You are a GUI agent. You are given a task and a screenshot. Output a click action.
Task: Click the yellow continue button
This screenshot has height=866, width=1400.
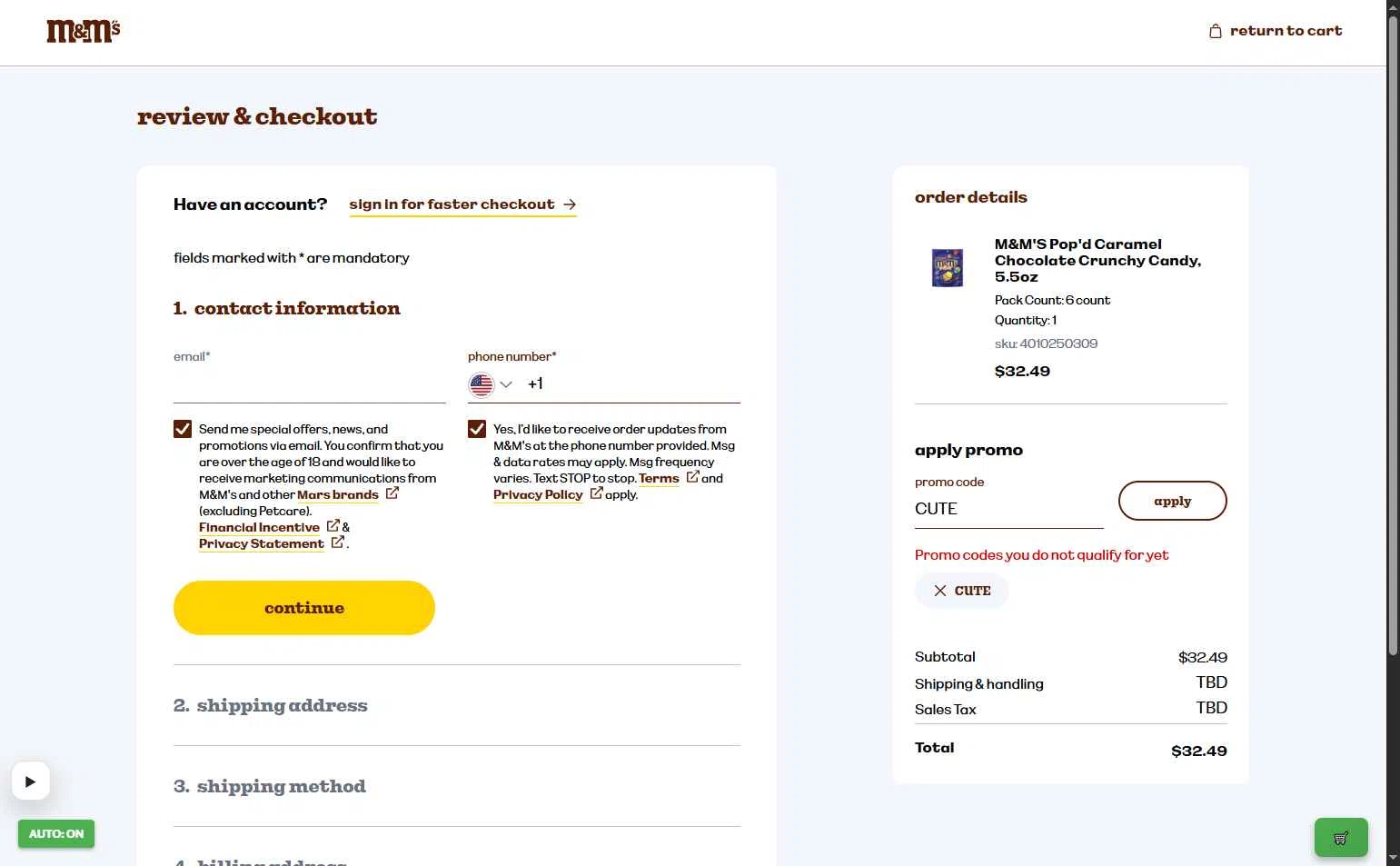coord(304,608)
